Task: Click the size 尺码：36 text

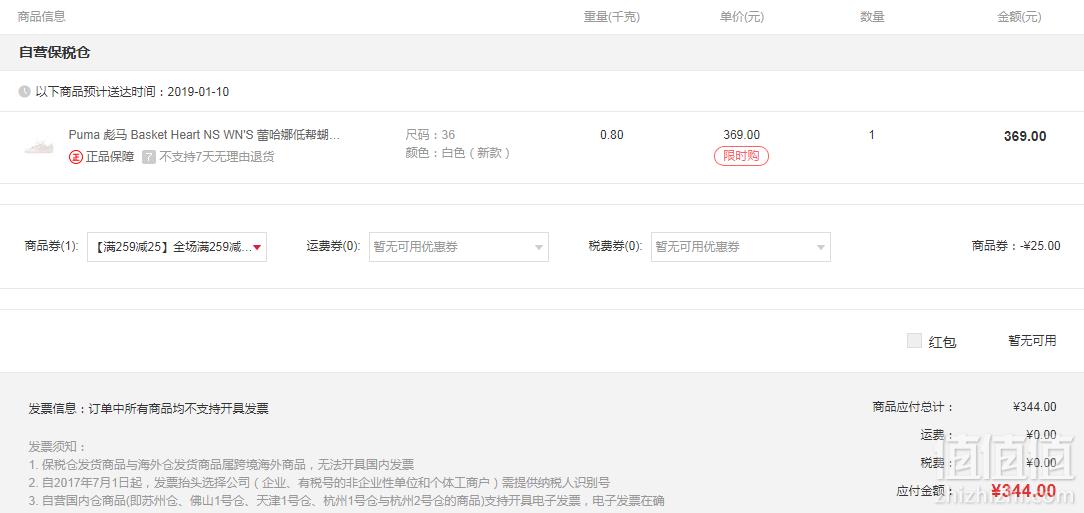Action: tap(430, 135)
